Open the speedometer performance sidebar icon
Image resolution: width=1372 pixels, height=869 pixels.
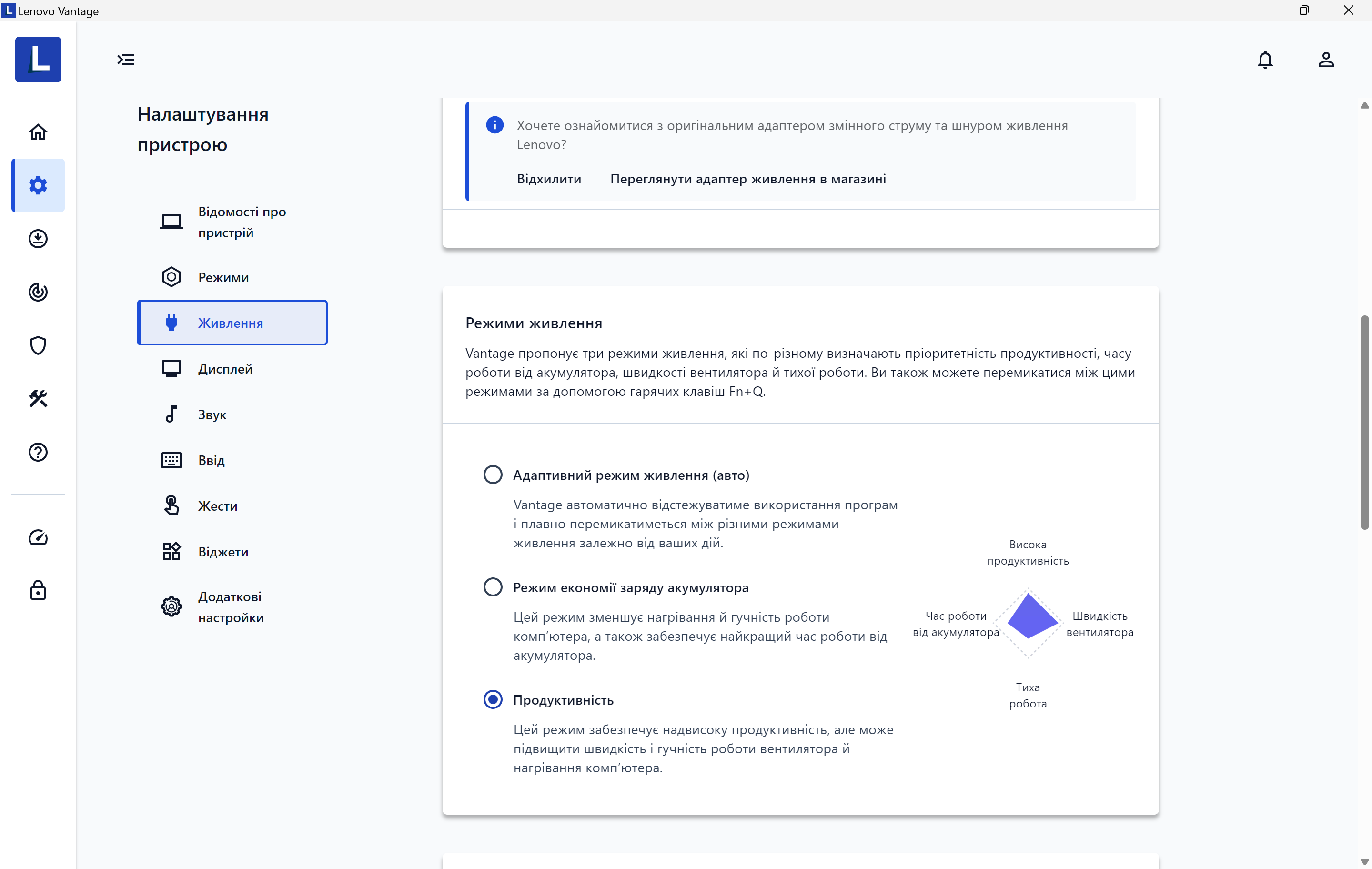pos(38,537)
